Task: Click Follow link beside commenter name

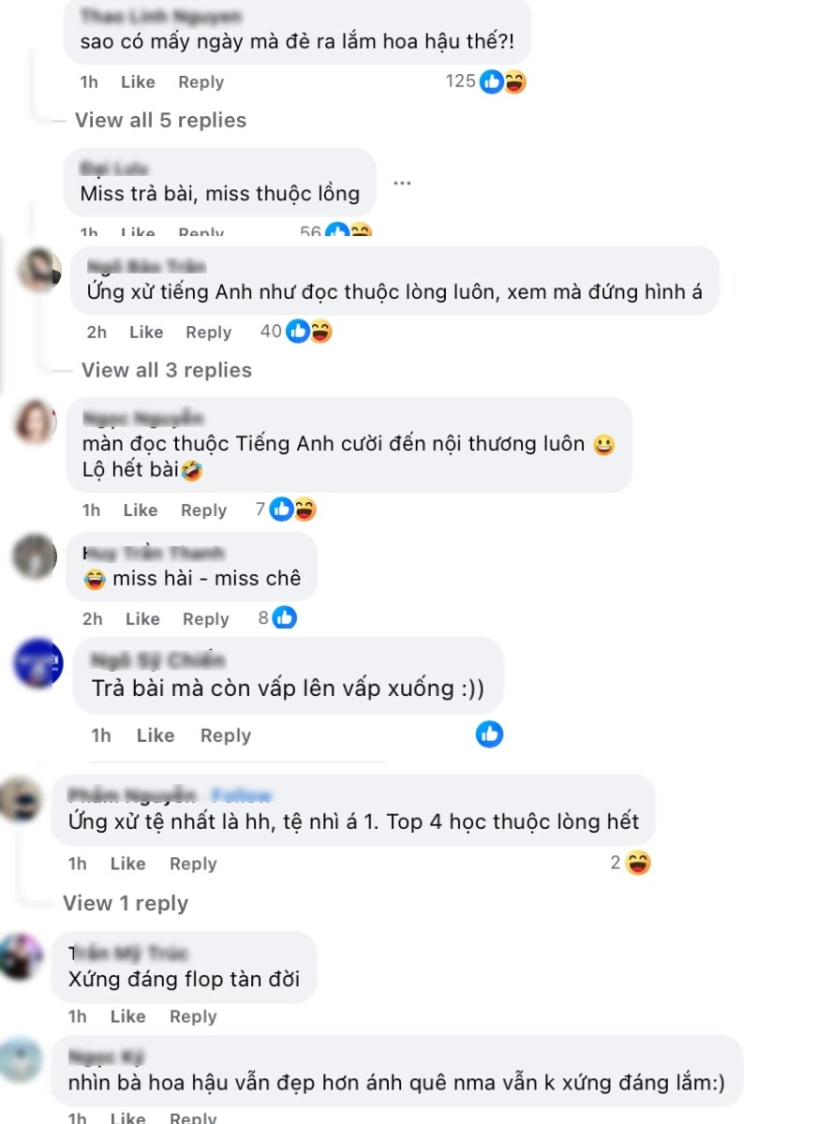Action: click(x=242, y=795)
